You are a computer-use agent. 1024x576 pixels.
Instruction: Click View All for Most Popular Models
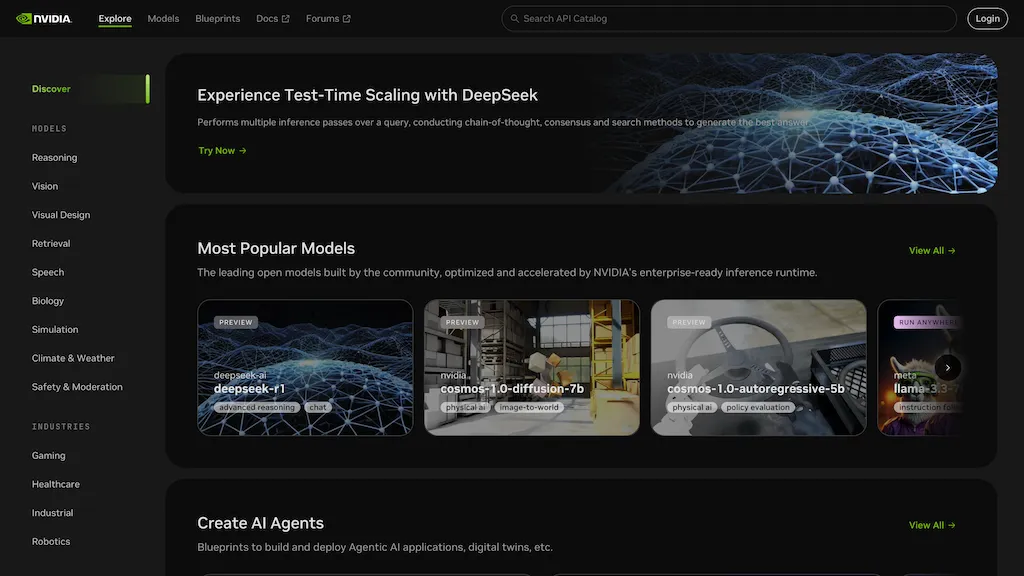coord(932,251)
